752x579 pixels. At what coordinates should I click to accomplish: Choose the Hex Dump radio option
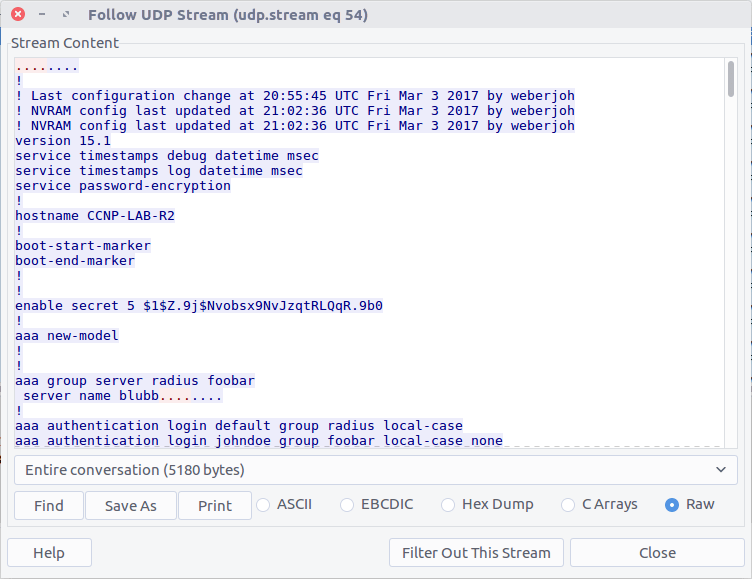click(449, 505)
